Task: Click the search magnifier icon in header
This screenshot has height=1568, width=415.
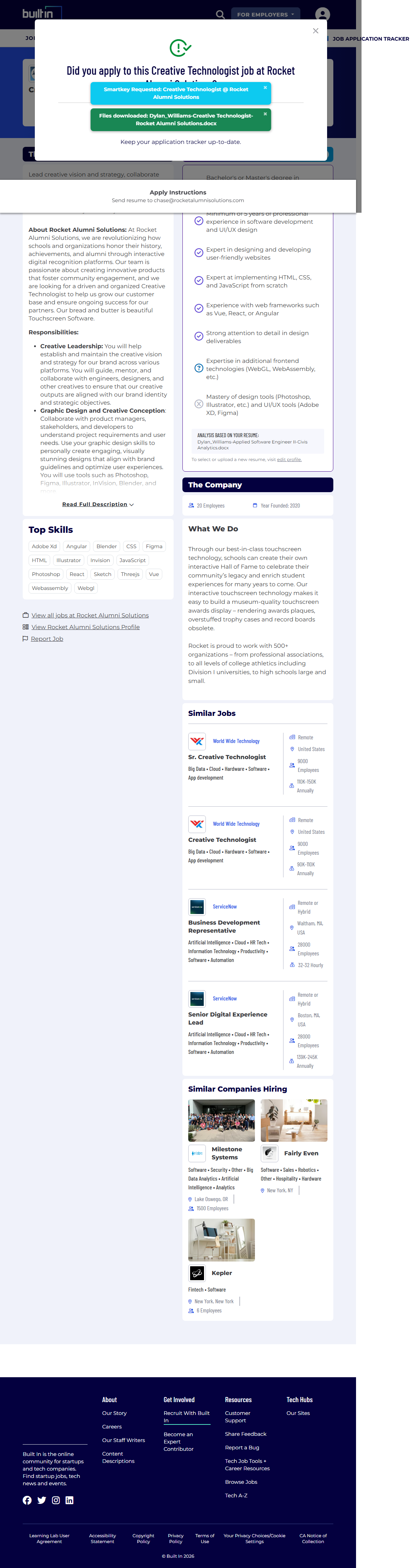Action: pos(220,14)
